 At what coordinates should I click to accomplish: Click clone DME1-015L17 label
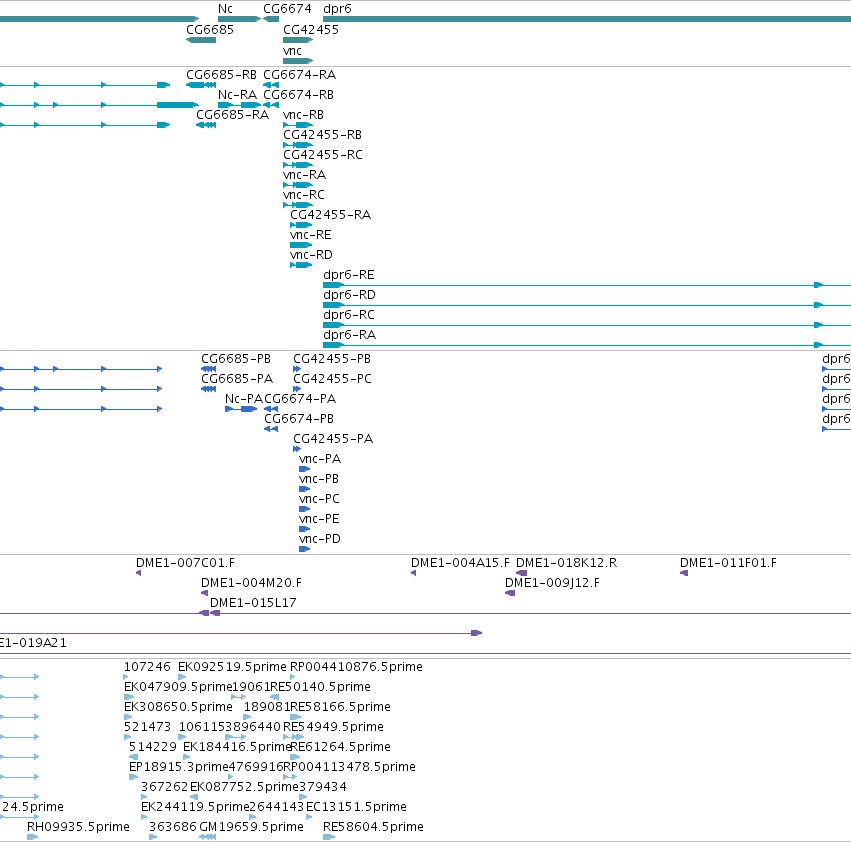(253, 603)
